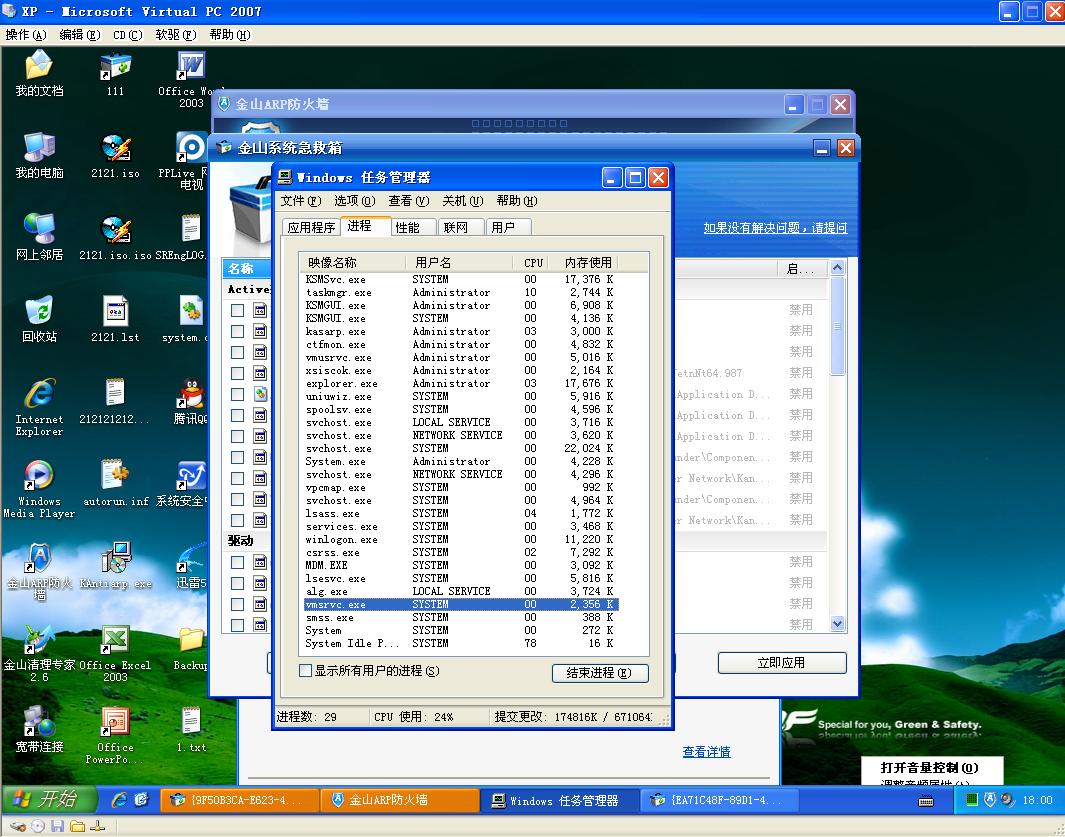Screen dimensions: 1065x837
Task: Open Virtual PC CD(C) menu
Action: click(x=128, y=35)
